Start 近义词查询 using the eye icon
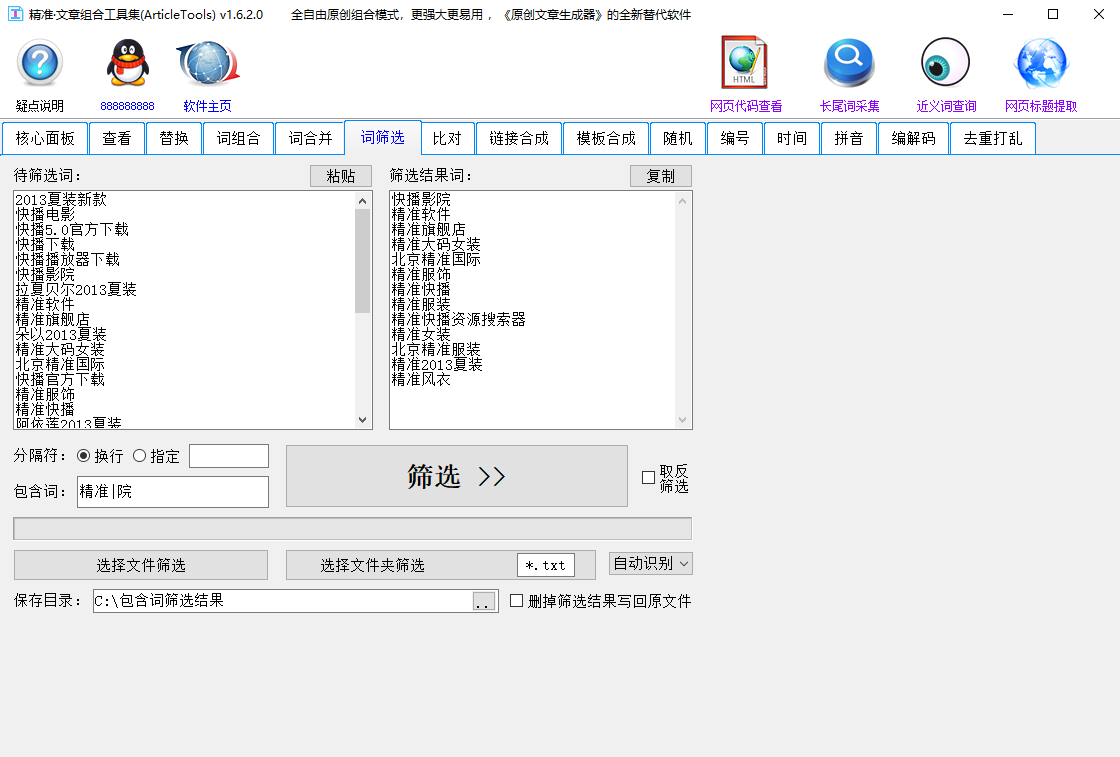 pyautogui.click(x=944, y=63)
